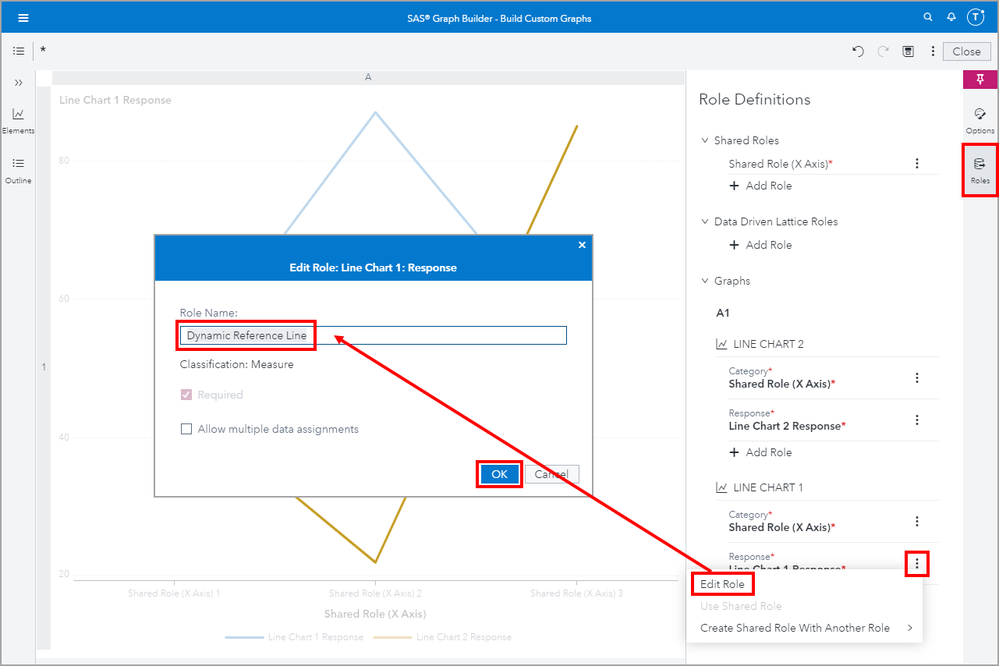This screenshot has height=666, width=999.
Task: Open Create Shared Role With Another Role submenu
Action: [x=805, y=628]
